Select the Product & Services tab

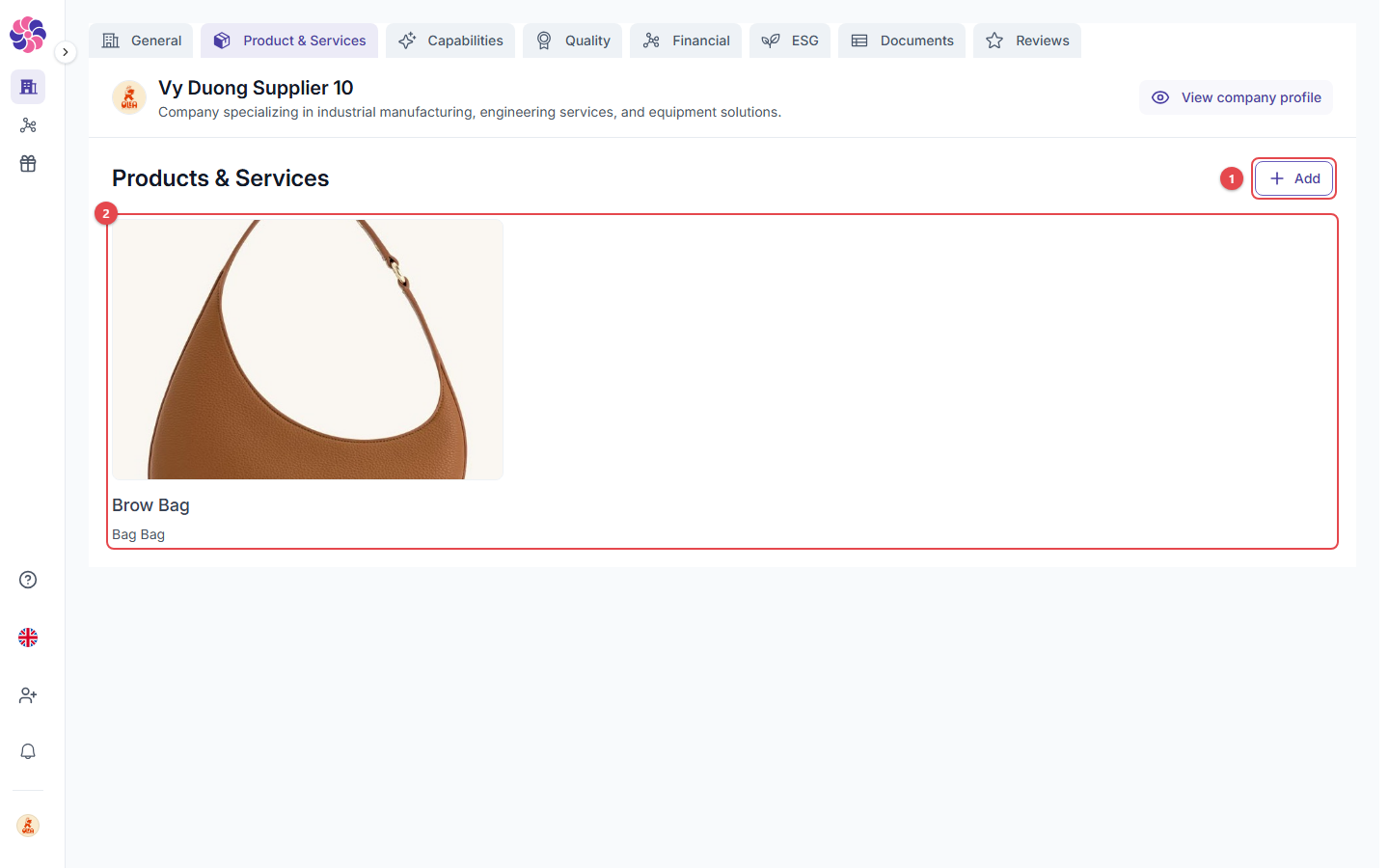point(289,41)
